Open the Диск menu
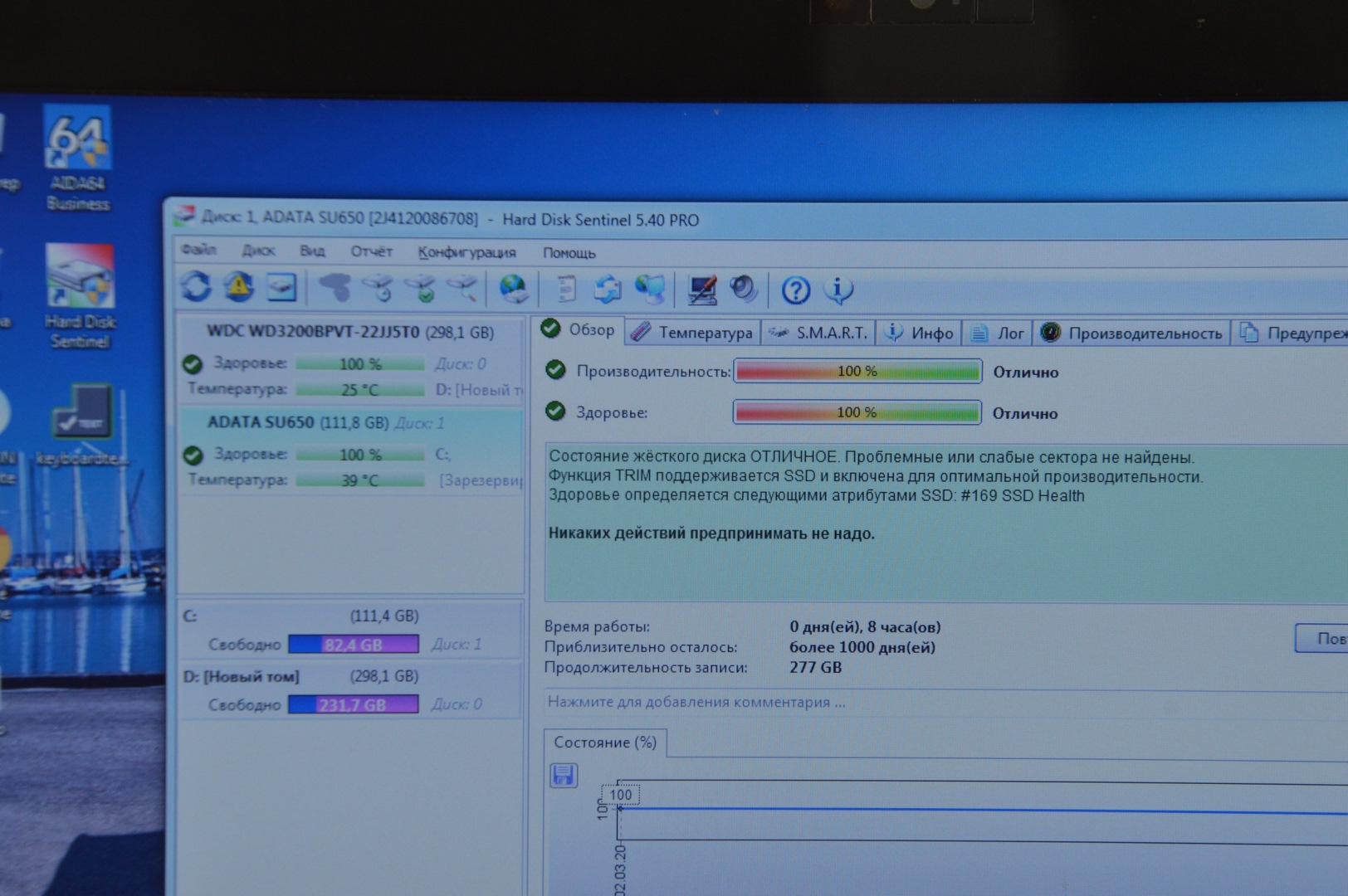1348x896 pixels. (x=258, y=250)
